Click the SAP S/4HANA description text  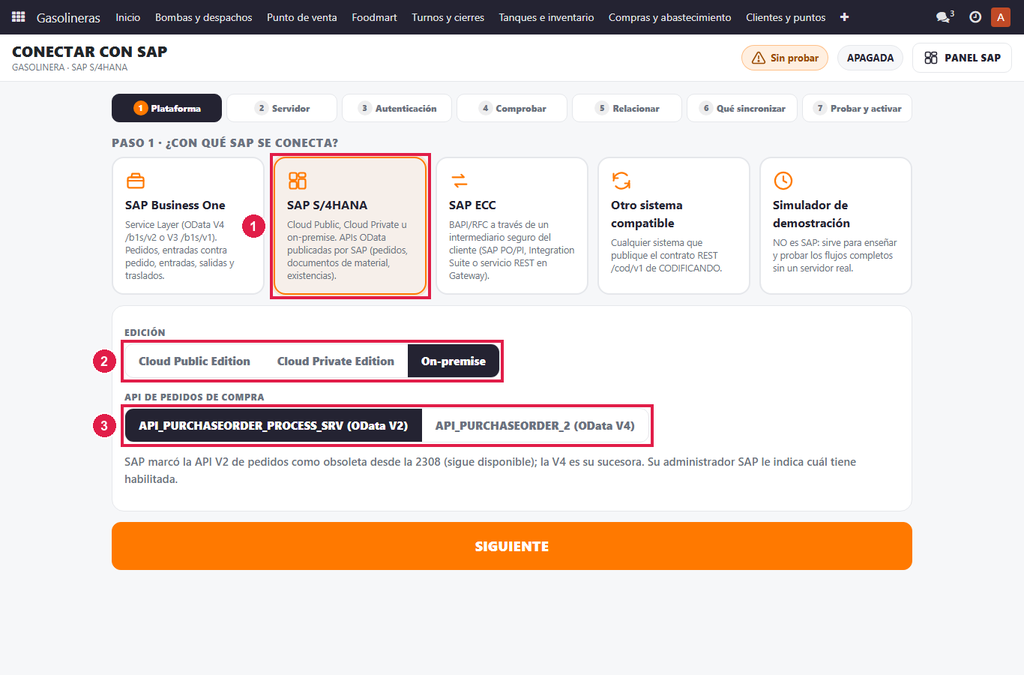click(347, 250)
